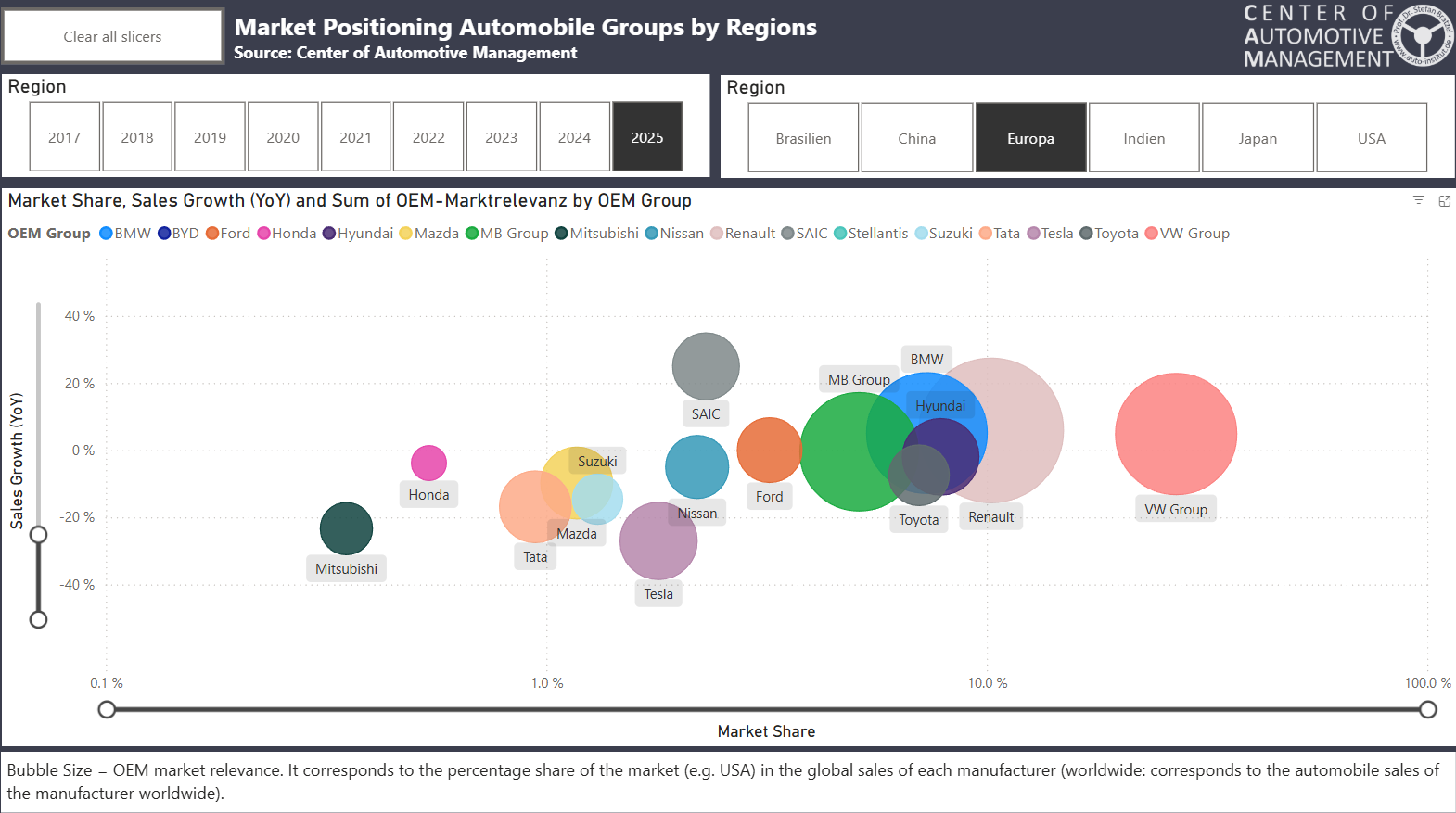Screen dimensions: 1456x813
Task: Select year 2023 slicer
Action: (x=502, y=137)
